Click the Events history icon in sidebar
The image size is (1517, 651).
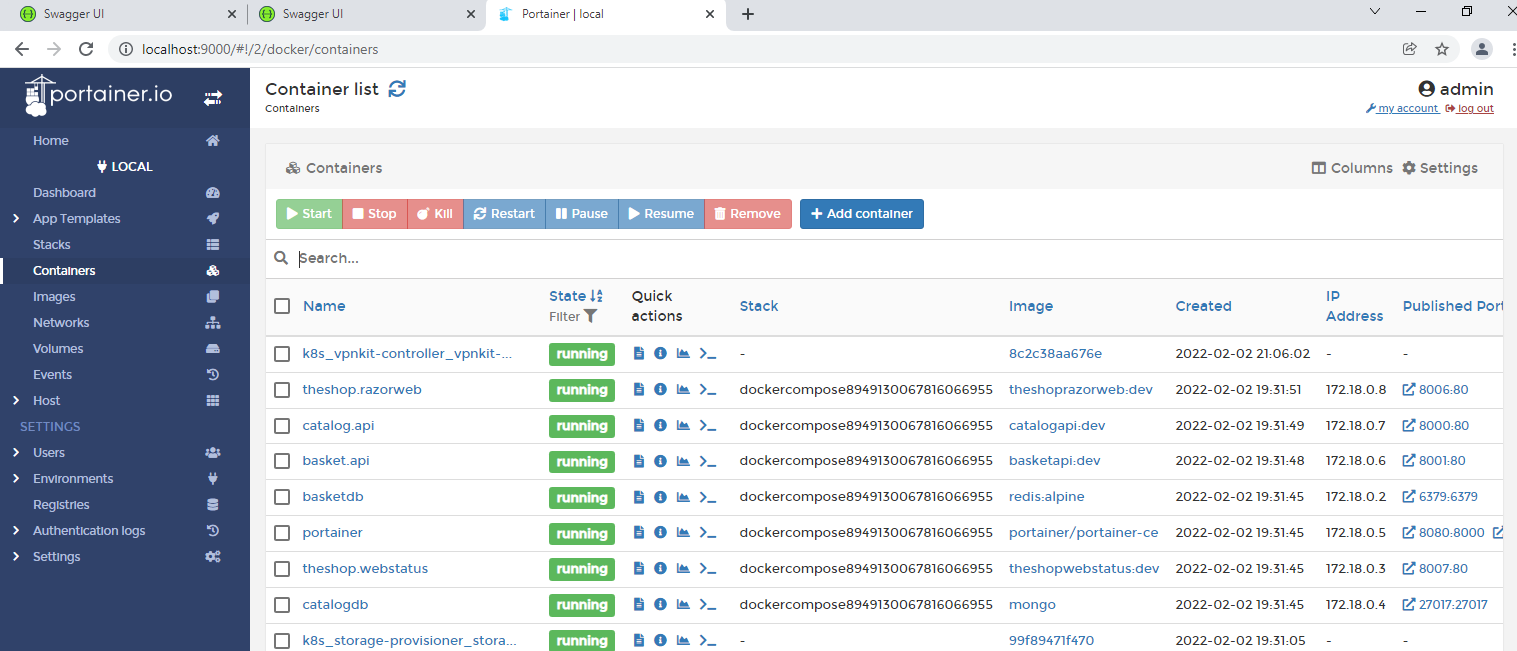(212, 375)
